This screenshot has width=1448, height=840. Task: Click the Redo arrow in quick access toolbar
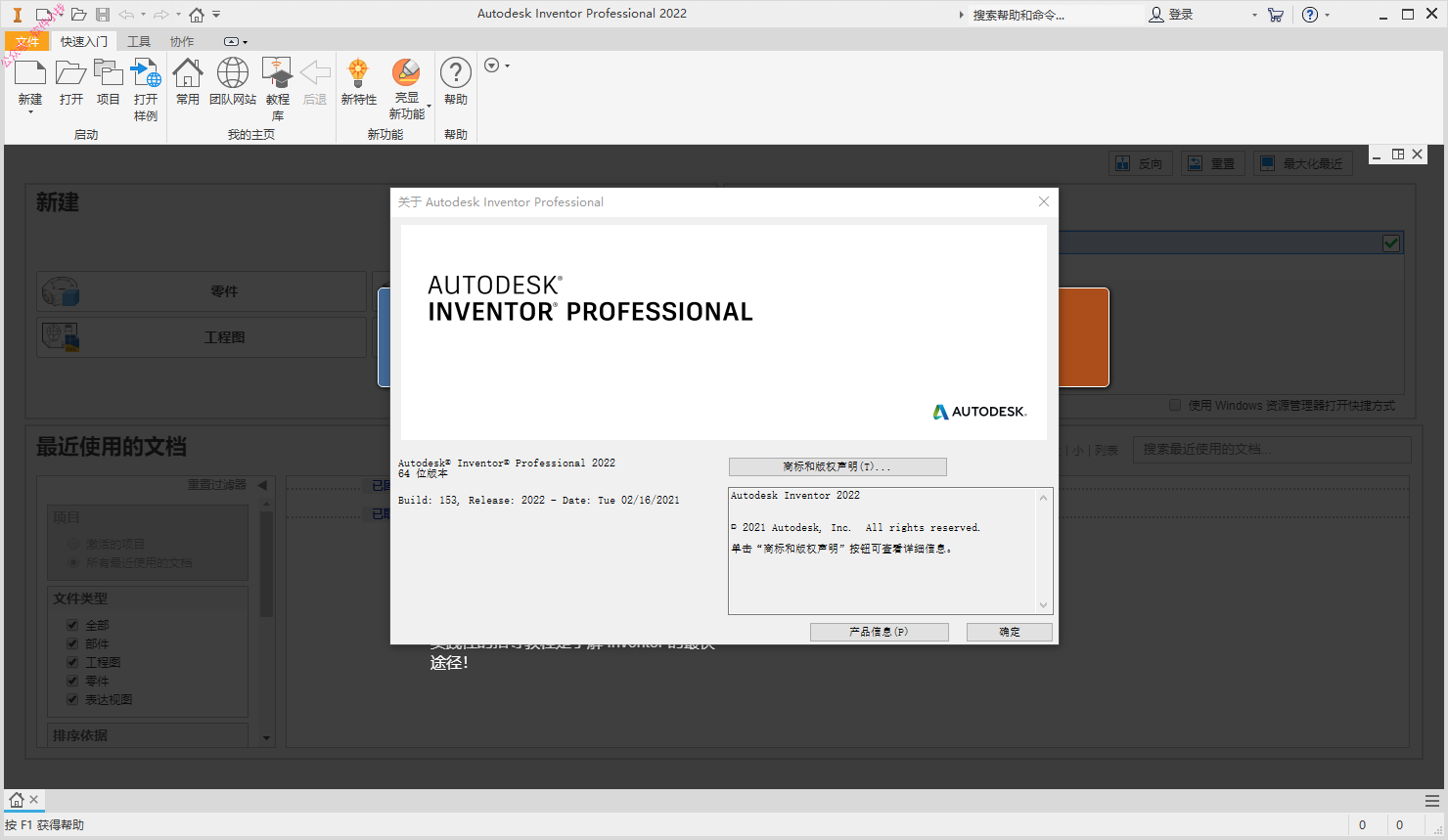pyautogui.click(x=161, y=15)
